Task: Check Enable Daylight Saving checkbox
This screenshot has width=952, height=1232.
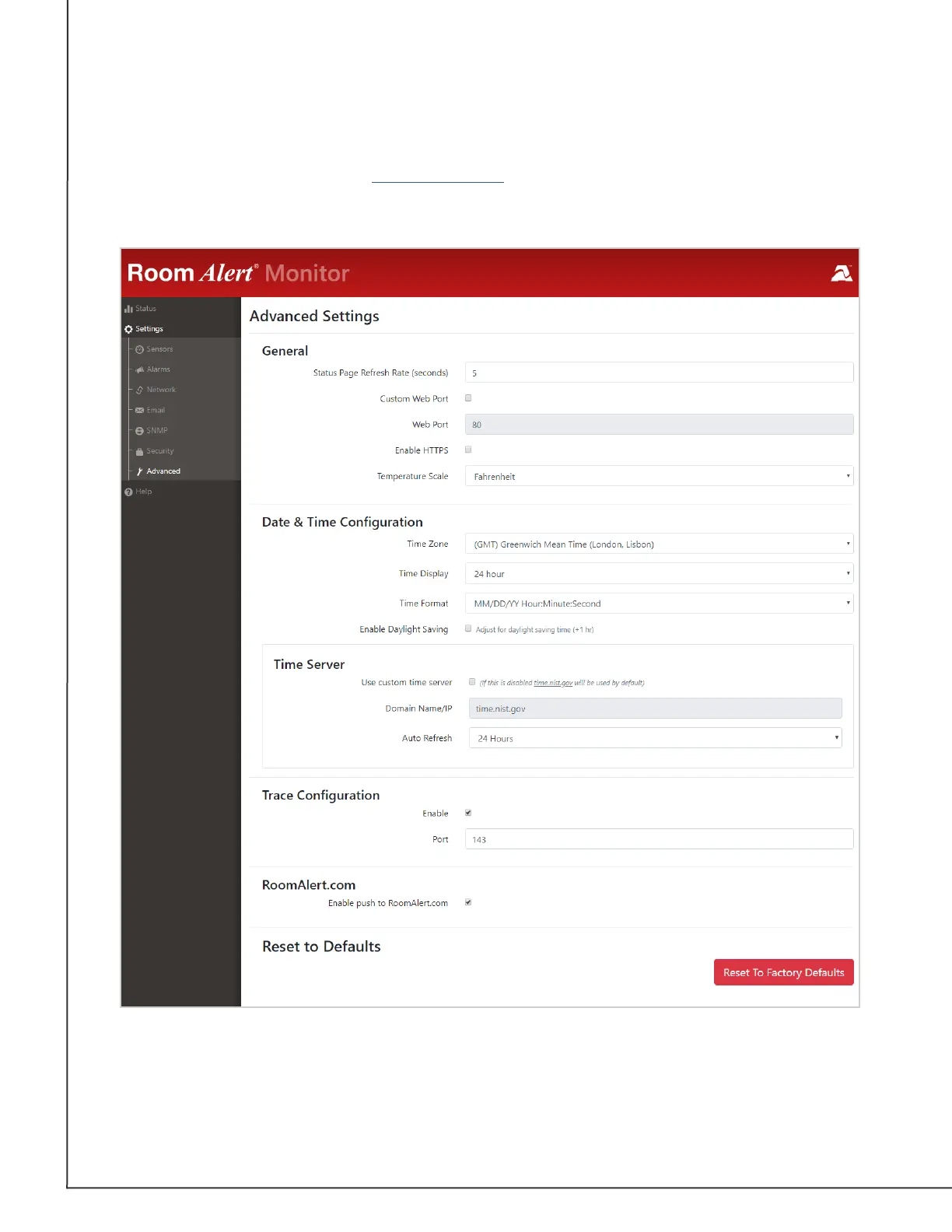Action: [x=468, y=628]
